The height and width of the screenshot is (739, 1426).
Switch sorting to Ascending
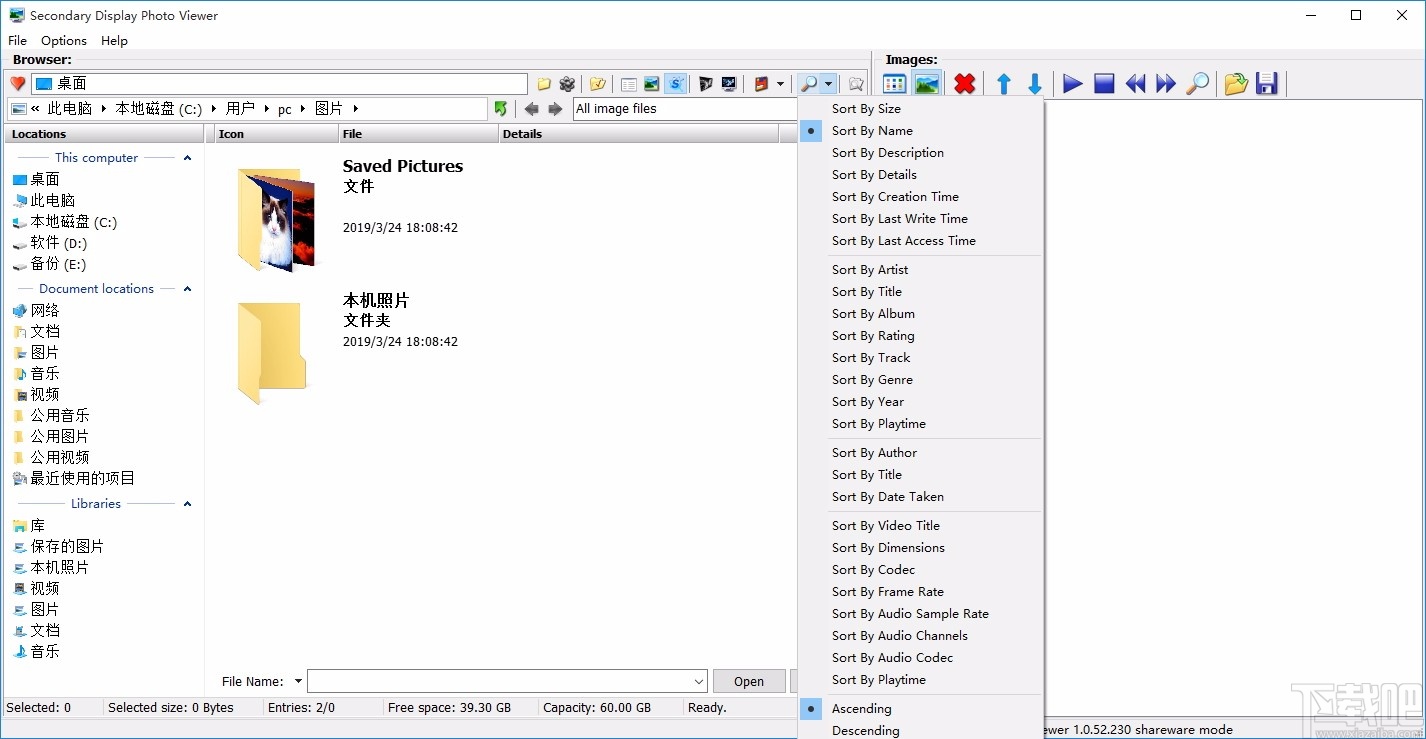click(x=861, y=708)
